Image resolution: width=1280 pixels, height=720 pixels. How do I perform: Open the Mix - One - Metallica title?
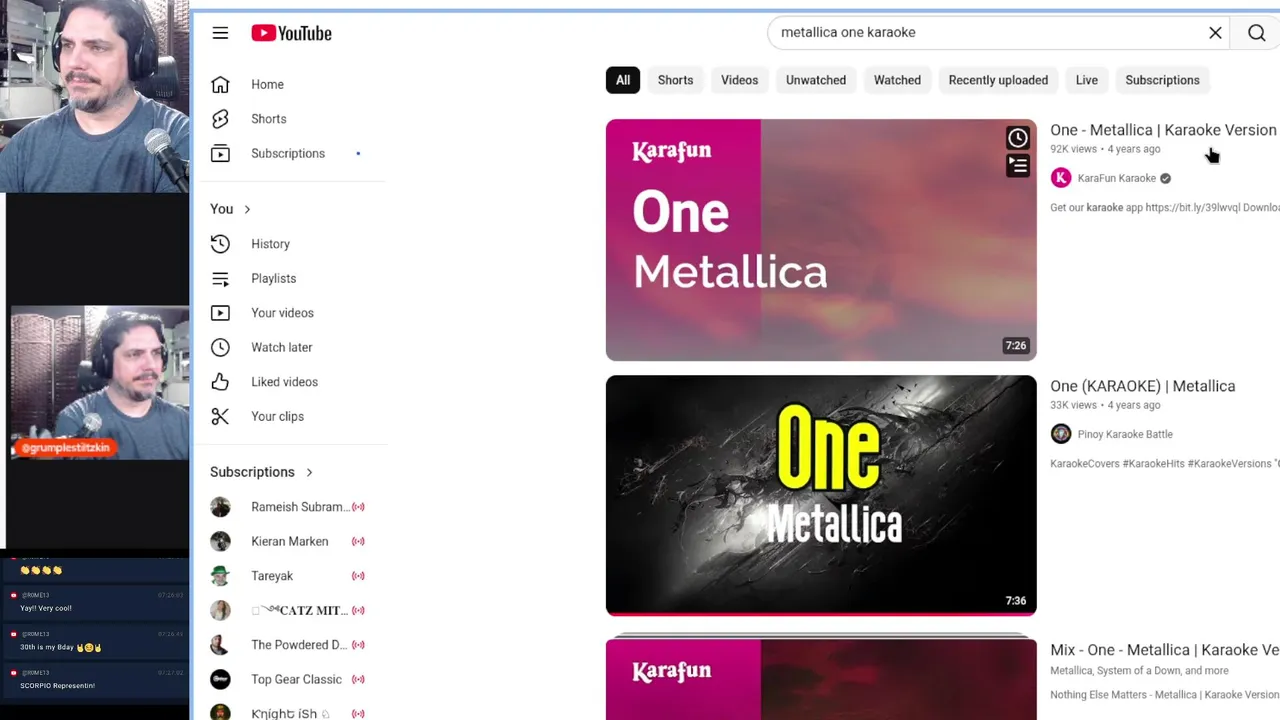tap(1165, 650)
